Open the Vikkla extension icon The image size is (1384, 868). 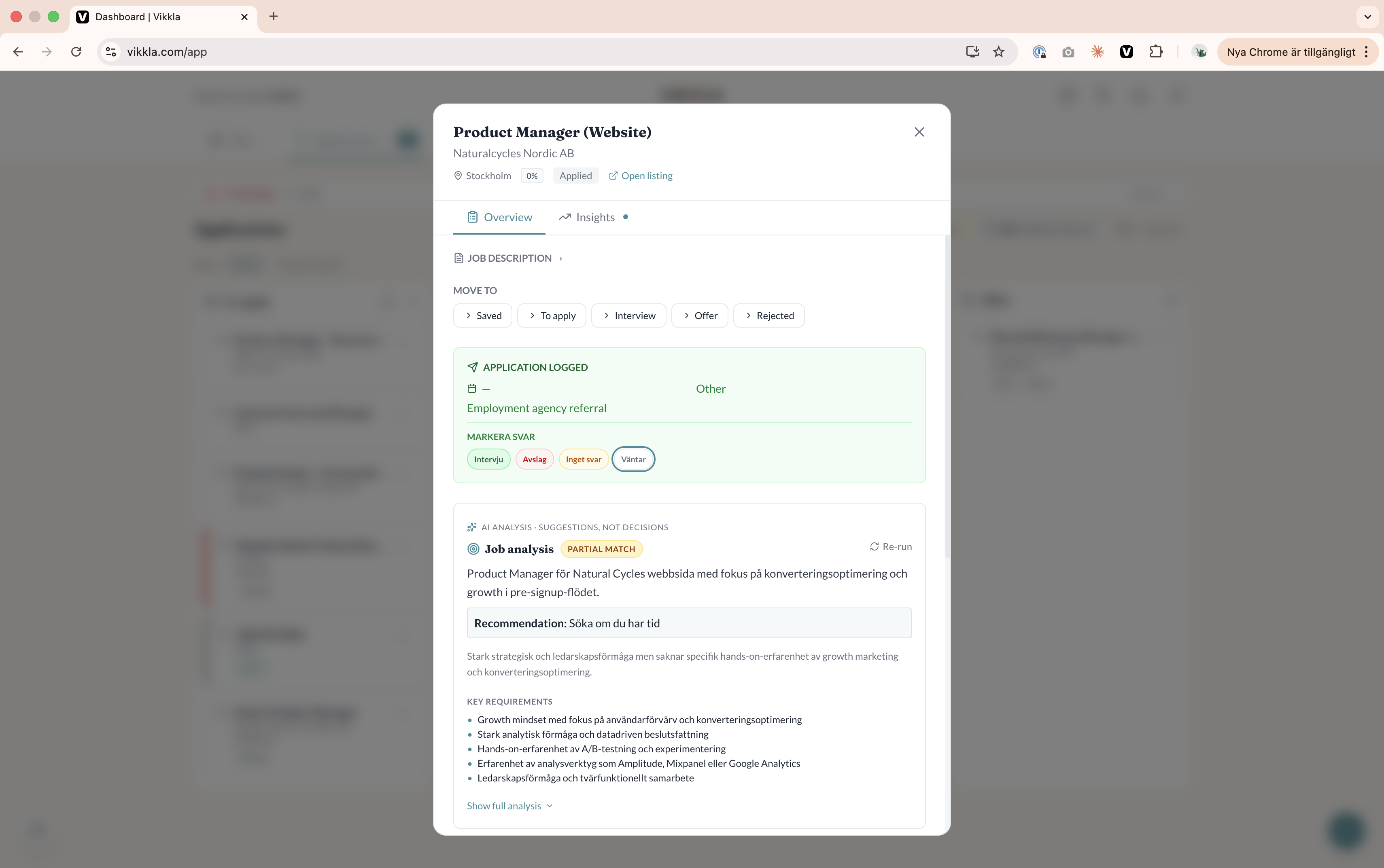tap(1127, 52)
